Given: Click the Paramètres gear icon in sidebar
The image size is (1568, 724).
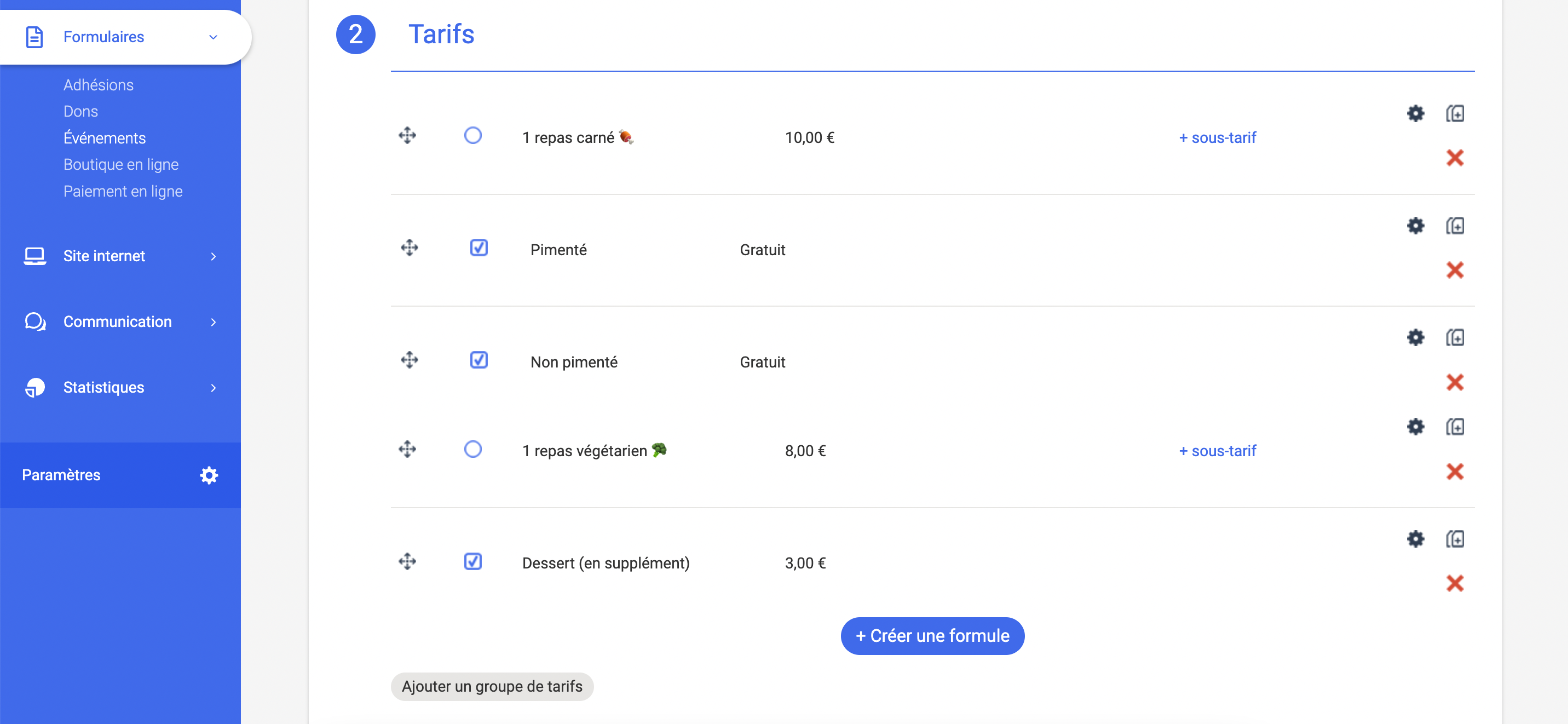Looking at the screenshot, I should 209,475.
